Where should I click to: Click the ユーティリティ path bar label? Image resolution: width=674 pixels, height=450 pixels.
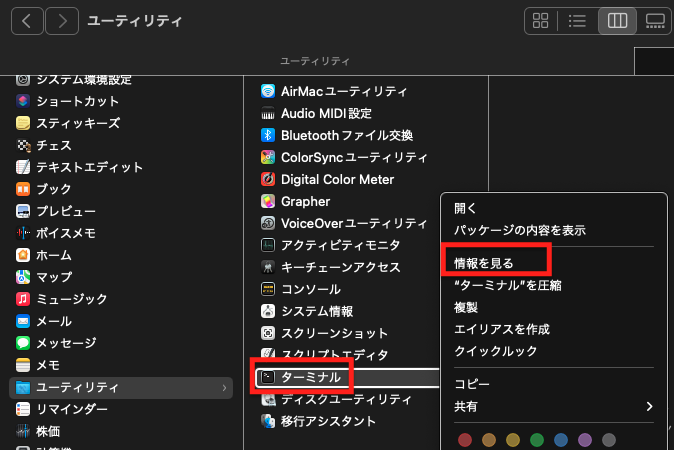pos(315,61)
